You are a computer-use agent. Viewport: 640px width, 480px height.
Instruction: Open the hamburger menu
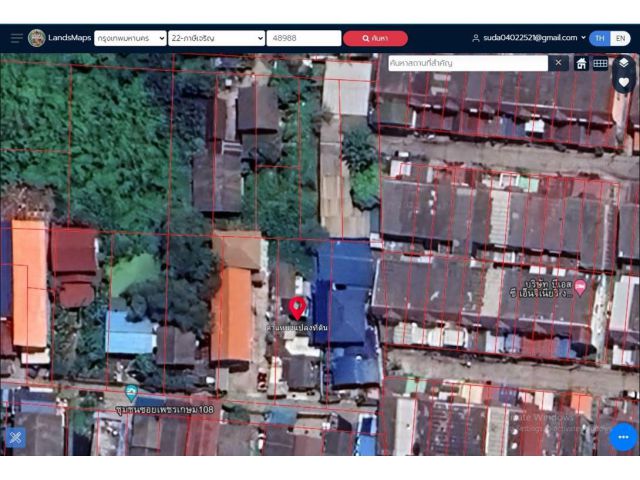17,38
